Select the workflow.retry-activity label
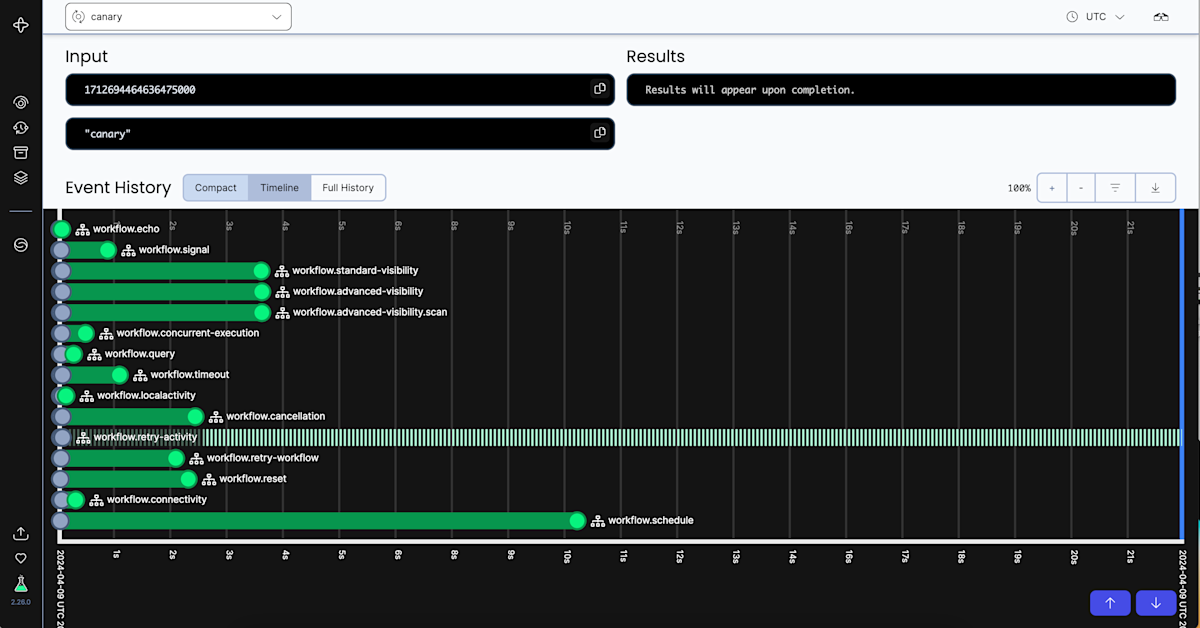This screenshot has width=1200, height=628. click(x=146, y=437)
